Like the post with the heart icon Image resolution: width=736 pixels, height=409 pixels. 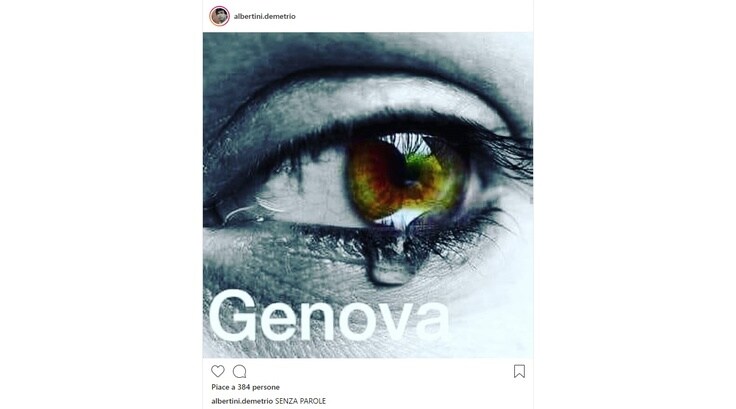pos(218,371)
